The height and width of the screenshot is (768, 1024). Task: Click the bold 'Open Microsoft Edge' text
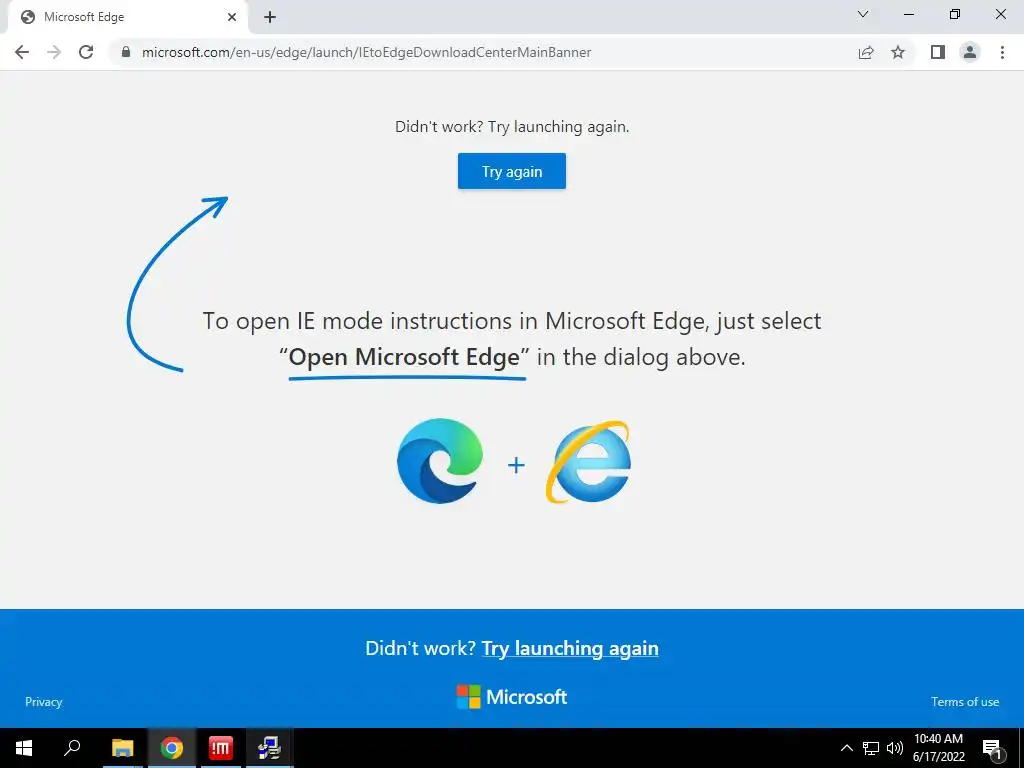coord(404,357)
